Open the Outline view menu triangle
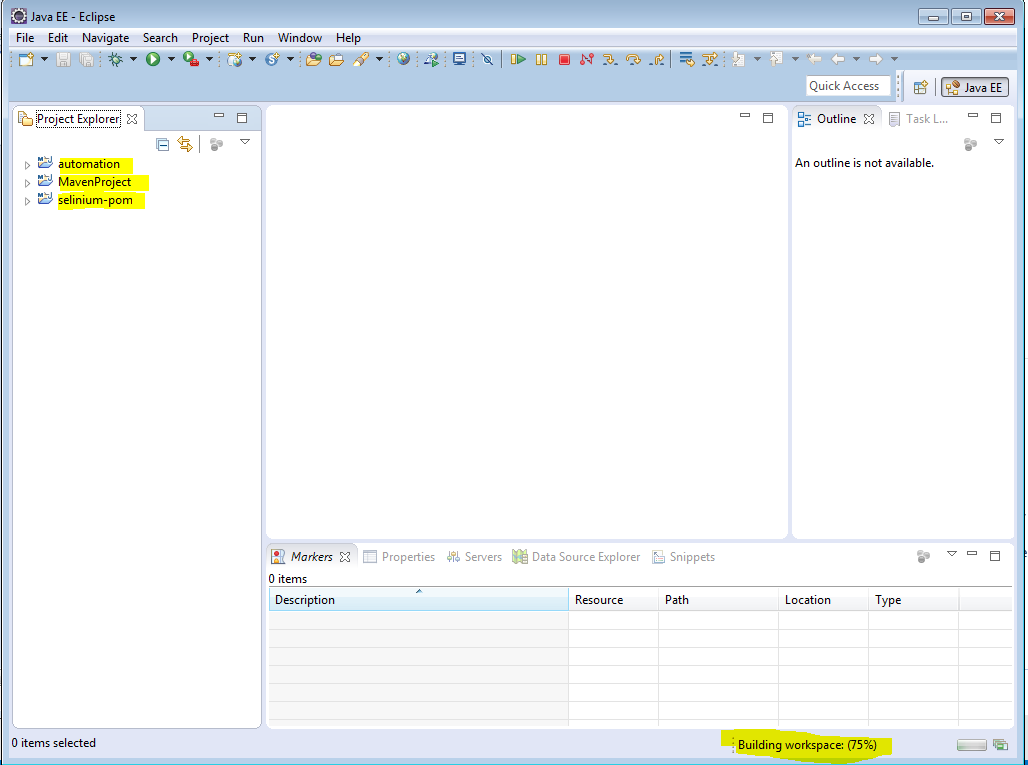Screen dimensions: 1028x765 998,142
